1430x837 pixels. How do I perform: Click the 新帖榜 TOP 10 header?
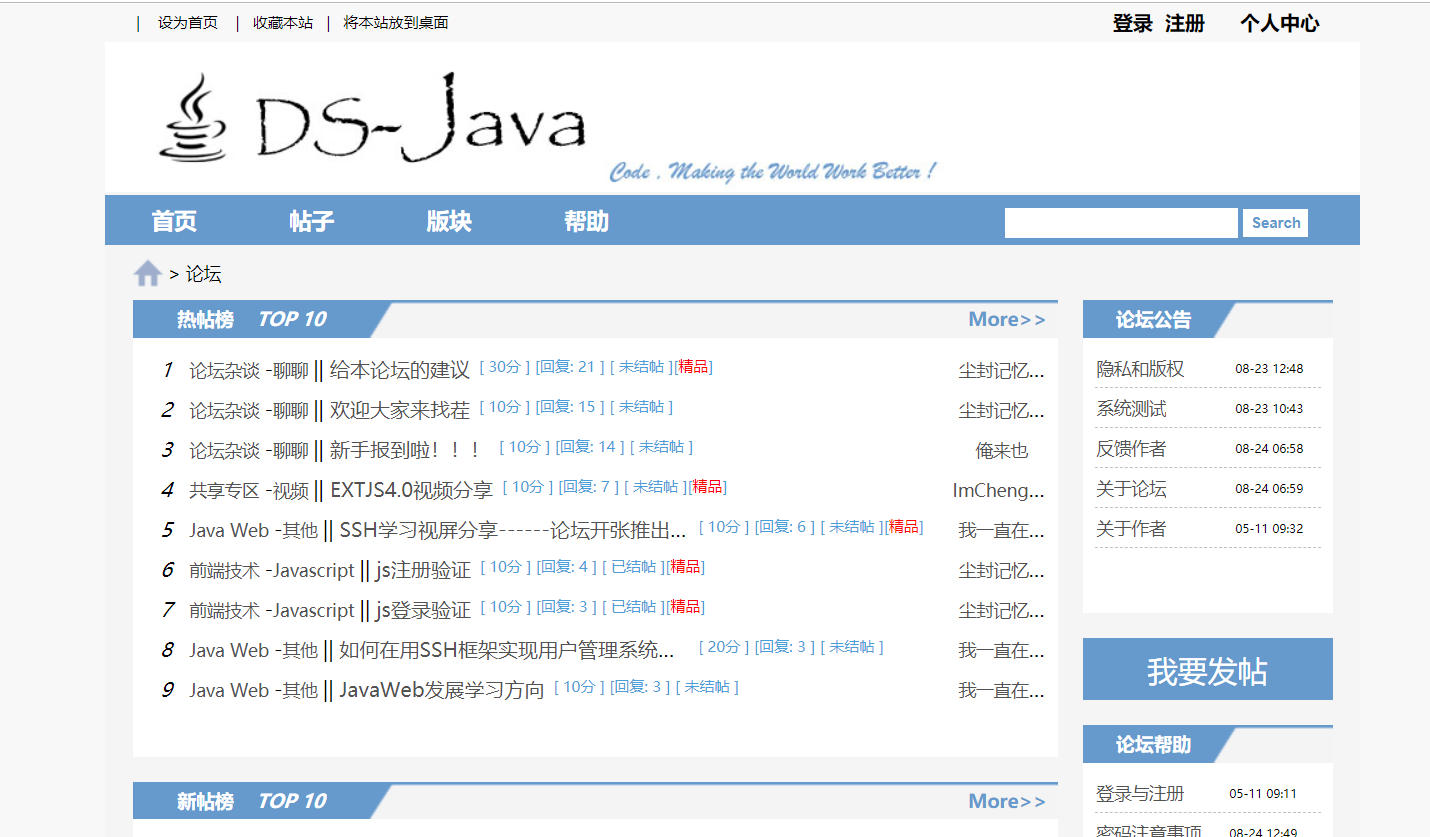point(252,801)
